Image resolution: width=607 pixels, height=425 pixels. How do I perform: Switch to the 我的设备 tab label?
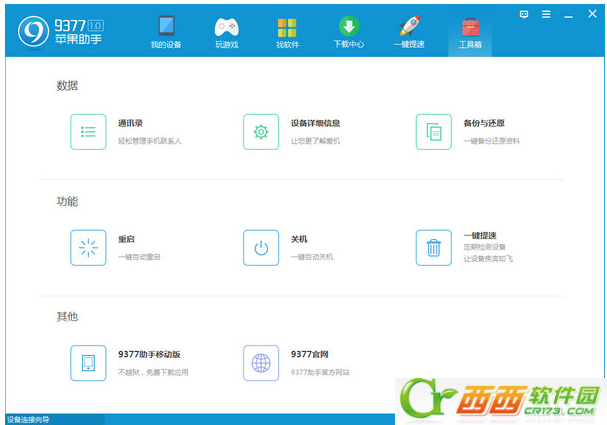[166, 45]
